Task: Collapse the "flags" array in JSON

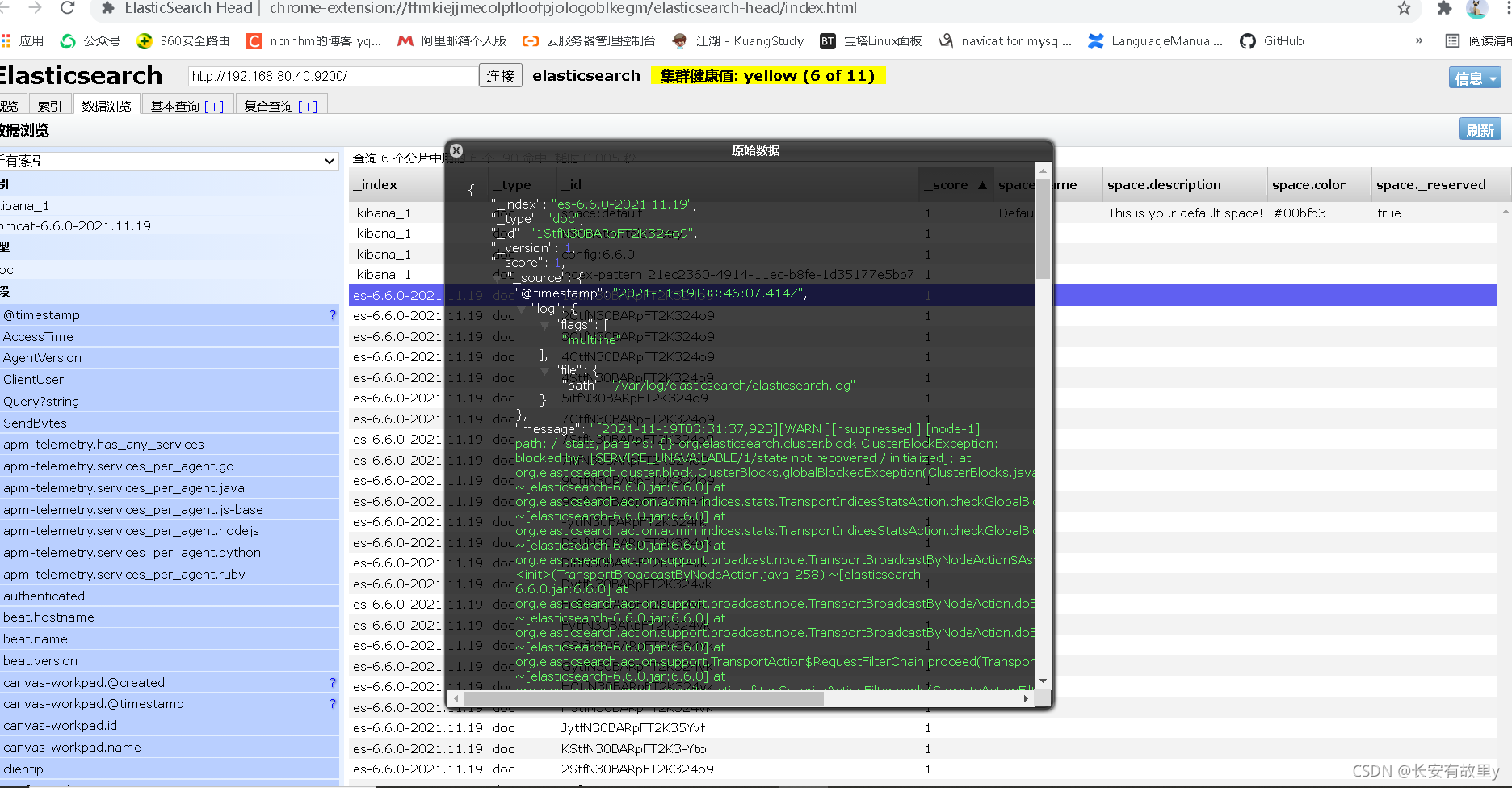Action: click(x=545, y=325)
